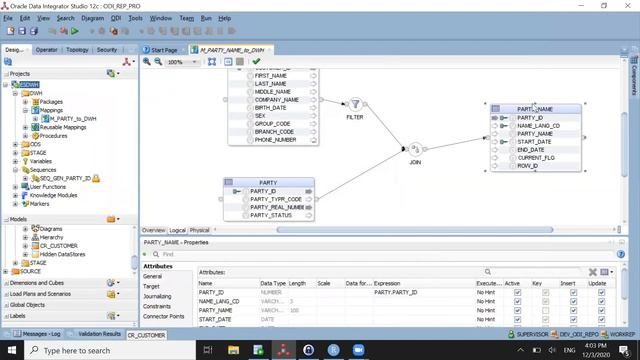
Task: Open File Explorer from the taskbar
Action: (x=233, y=350)
